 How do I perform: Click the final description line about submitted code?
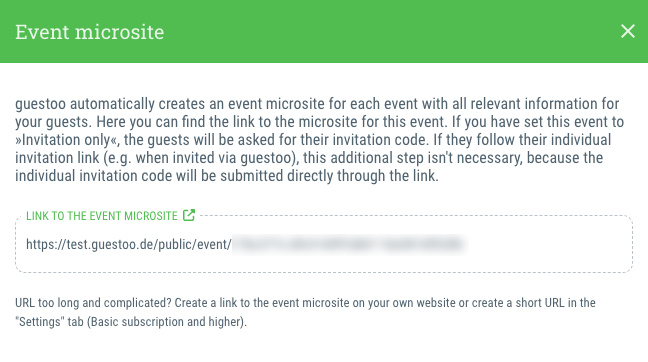coord(227,176)
